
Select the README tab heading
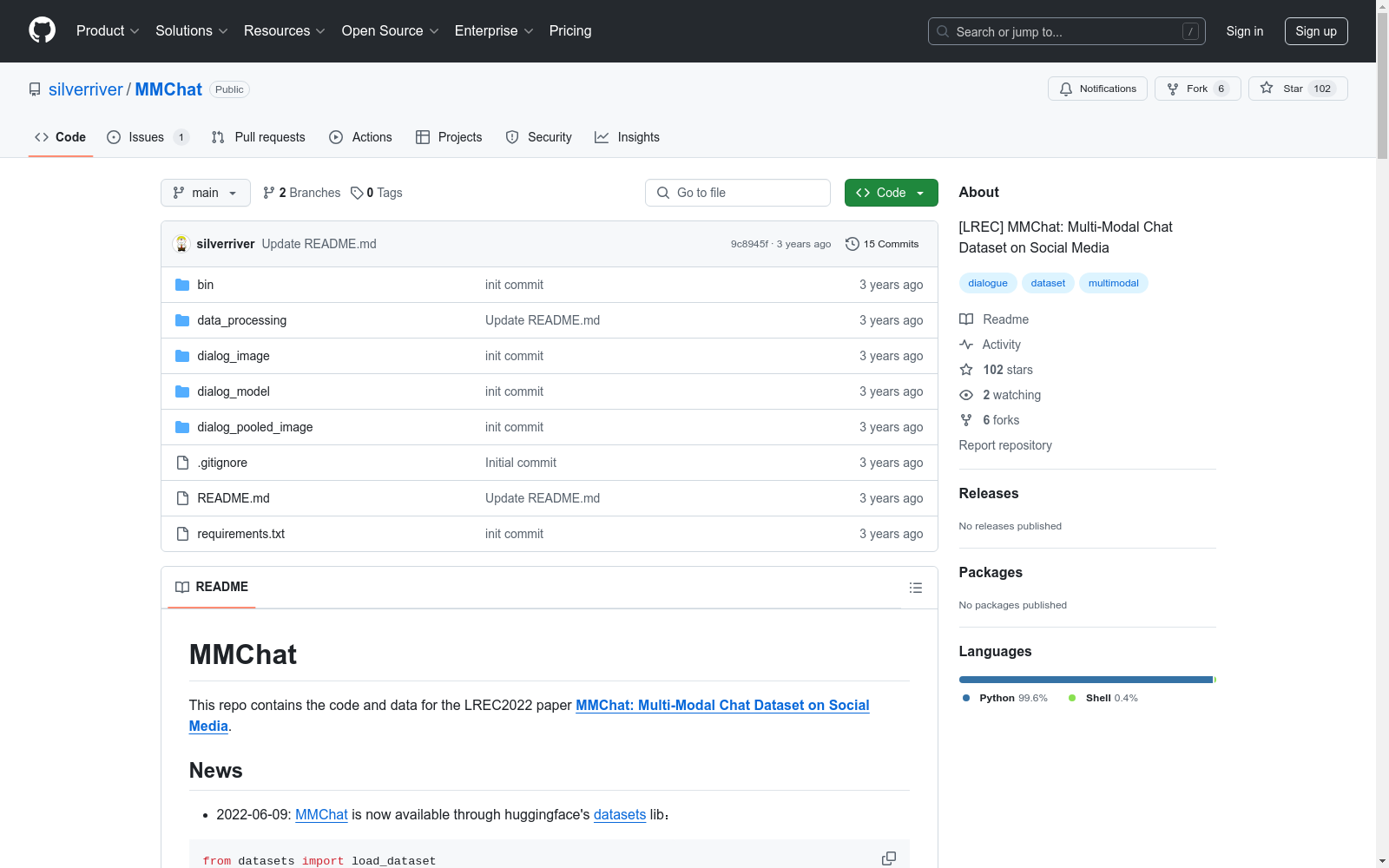coord(212,587)
